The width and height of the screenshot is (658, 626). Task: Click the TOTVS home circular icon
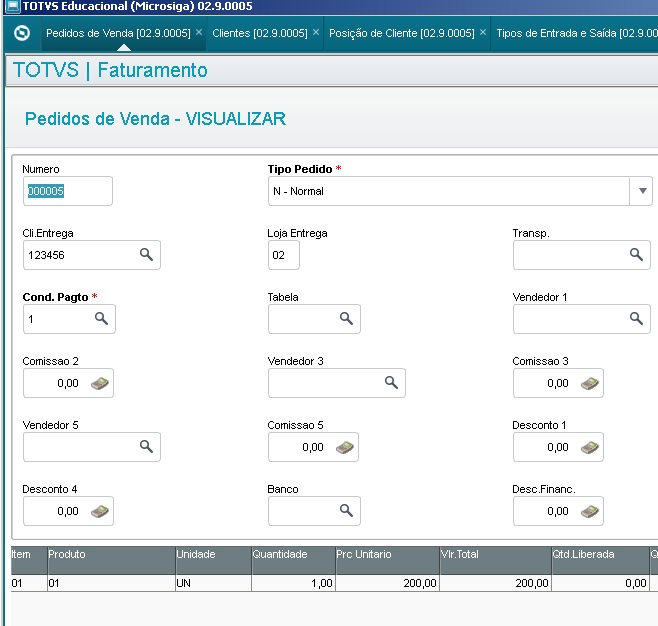pos(22,33)
